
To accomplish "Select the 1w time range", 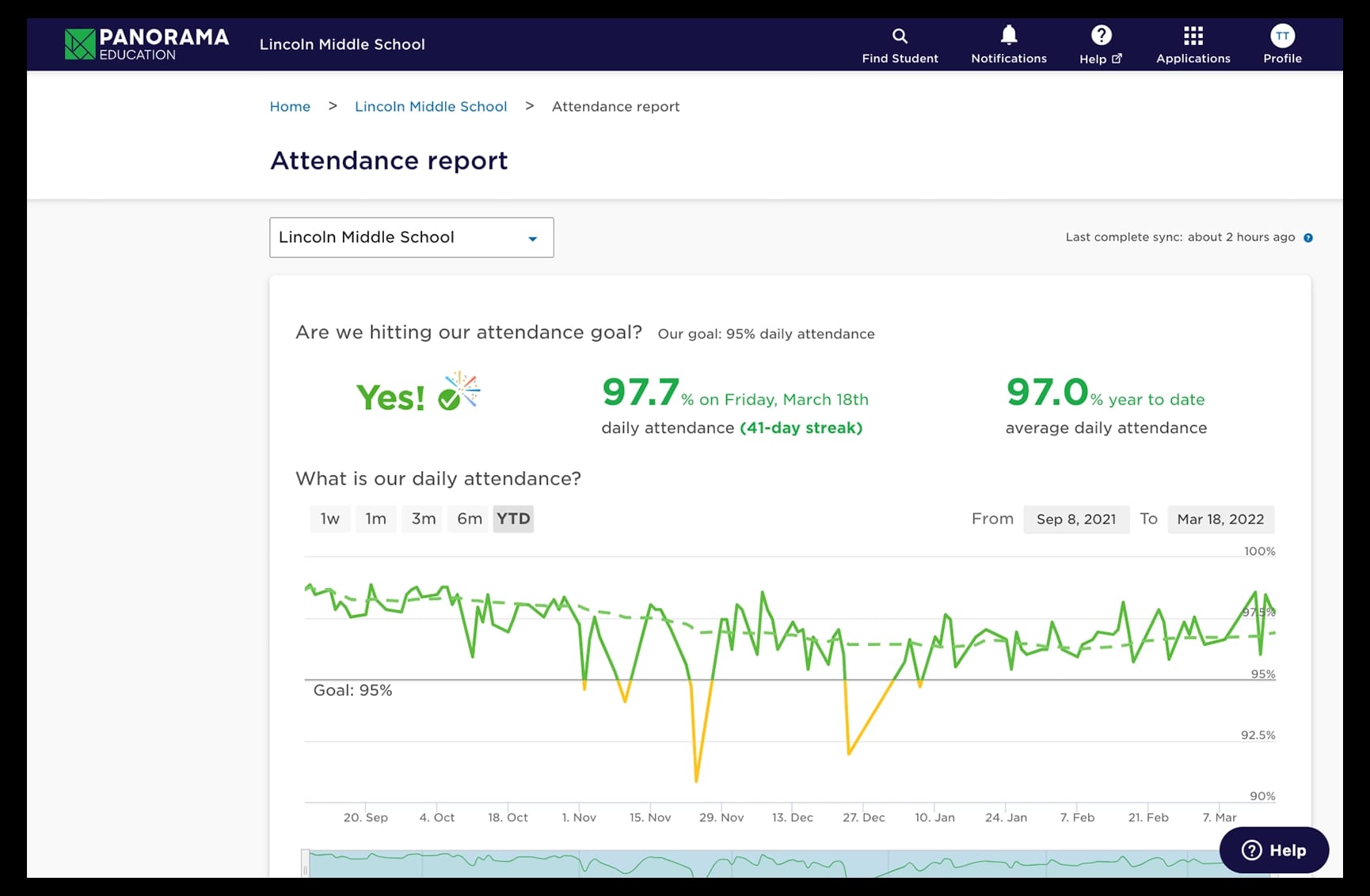I will [x=330, y=518].
